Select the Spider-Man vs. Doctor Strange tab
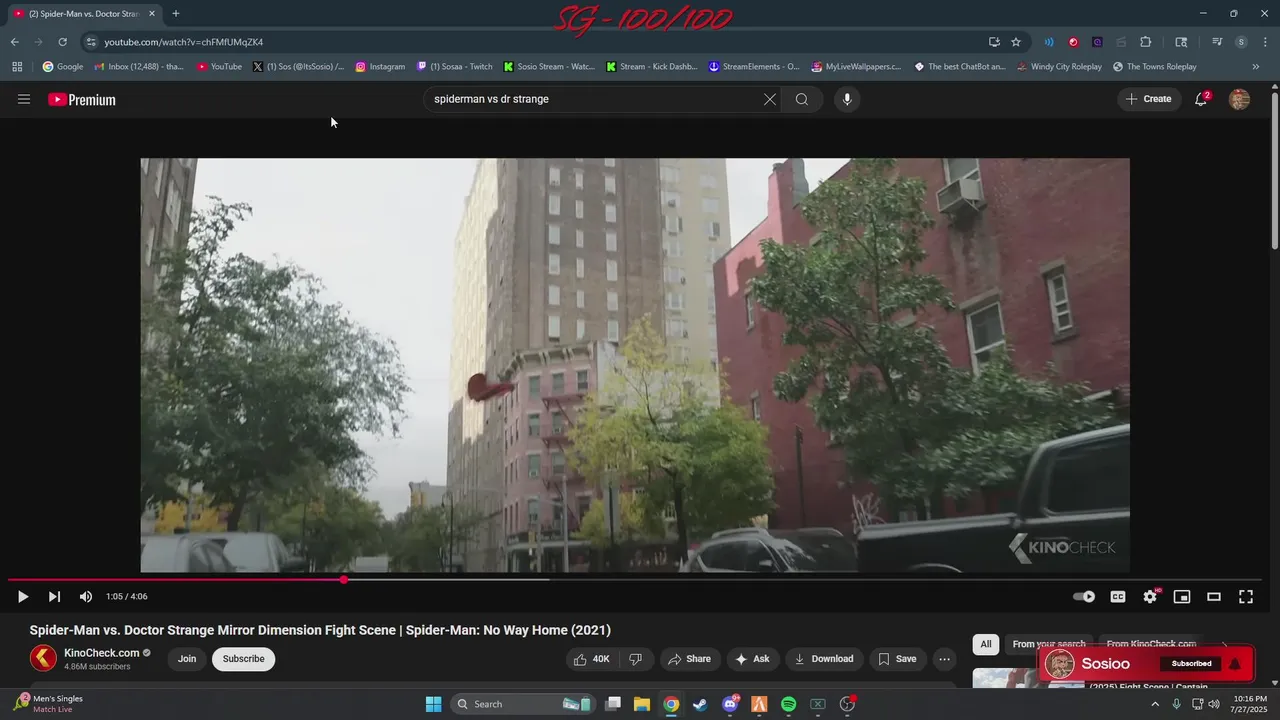Screen dimensions: 1280x720 pyautogui.click(x=83, y=14)
